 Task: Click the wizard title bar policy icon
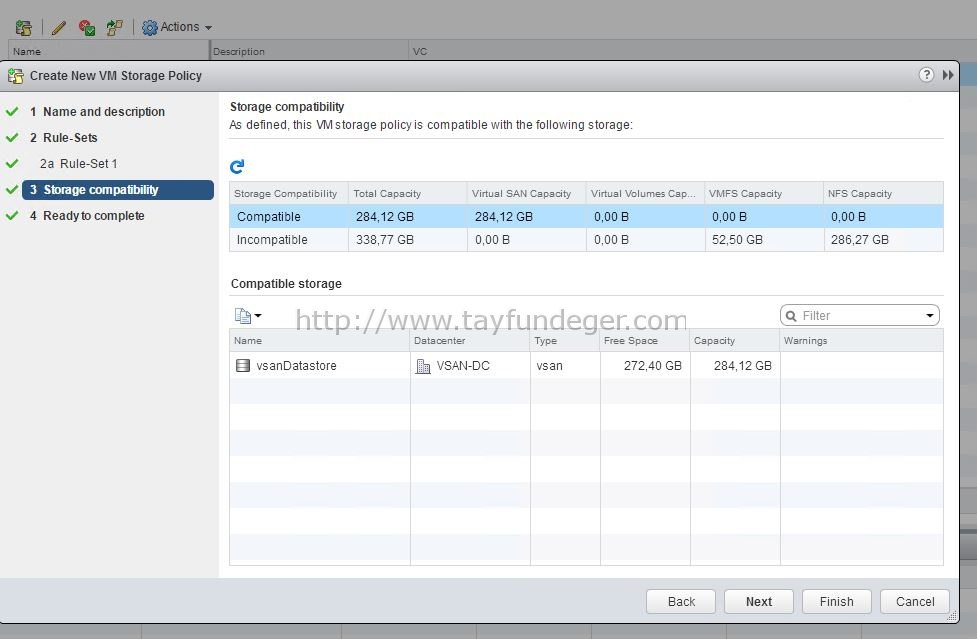coord(16,76)
